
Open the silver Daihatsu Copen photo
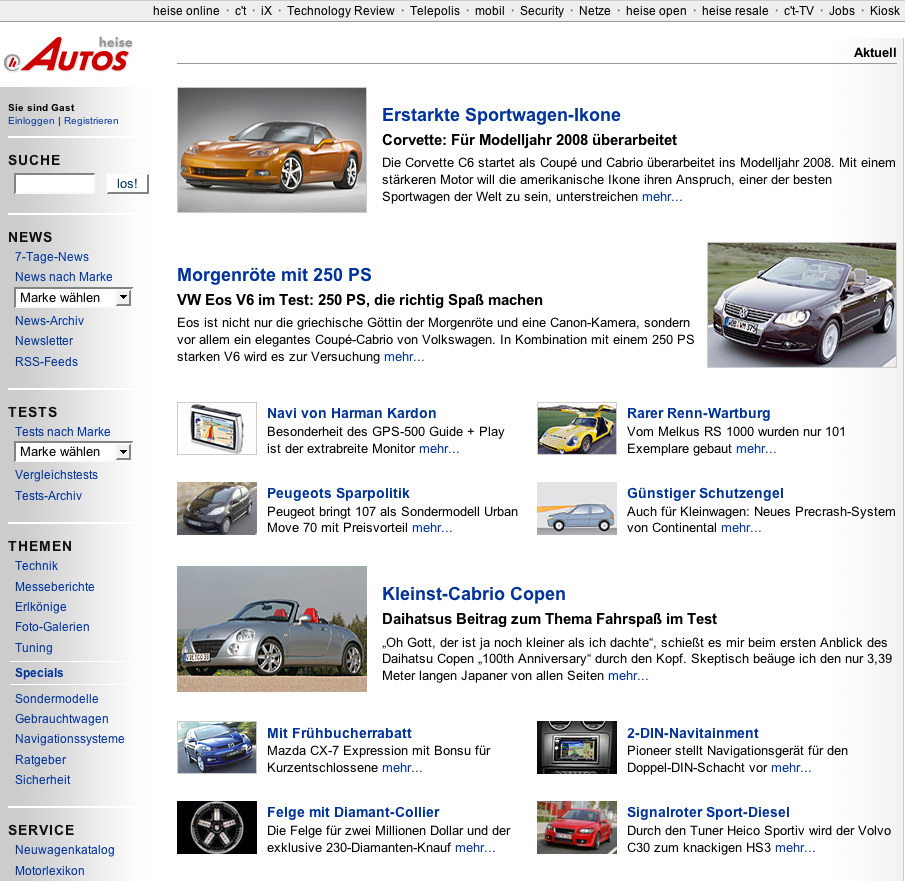272,629
